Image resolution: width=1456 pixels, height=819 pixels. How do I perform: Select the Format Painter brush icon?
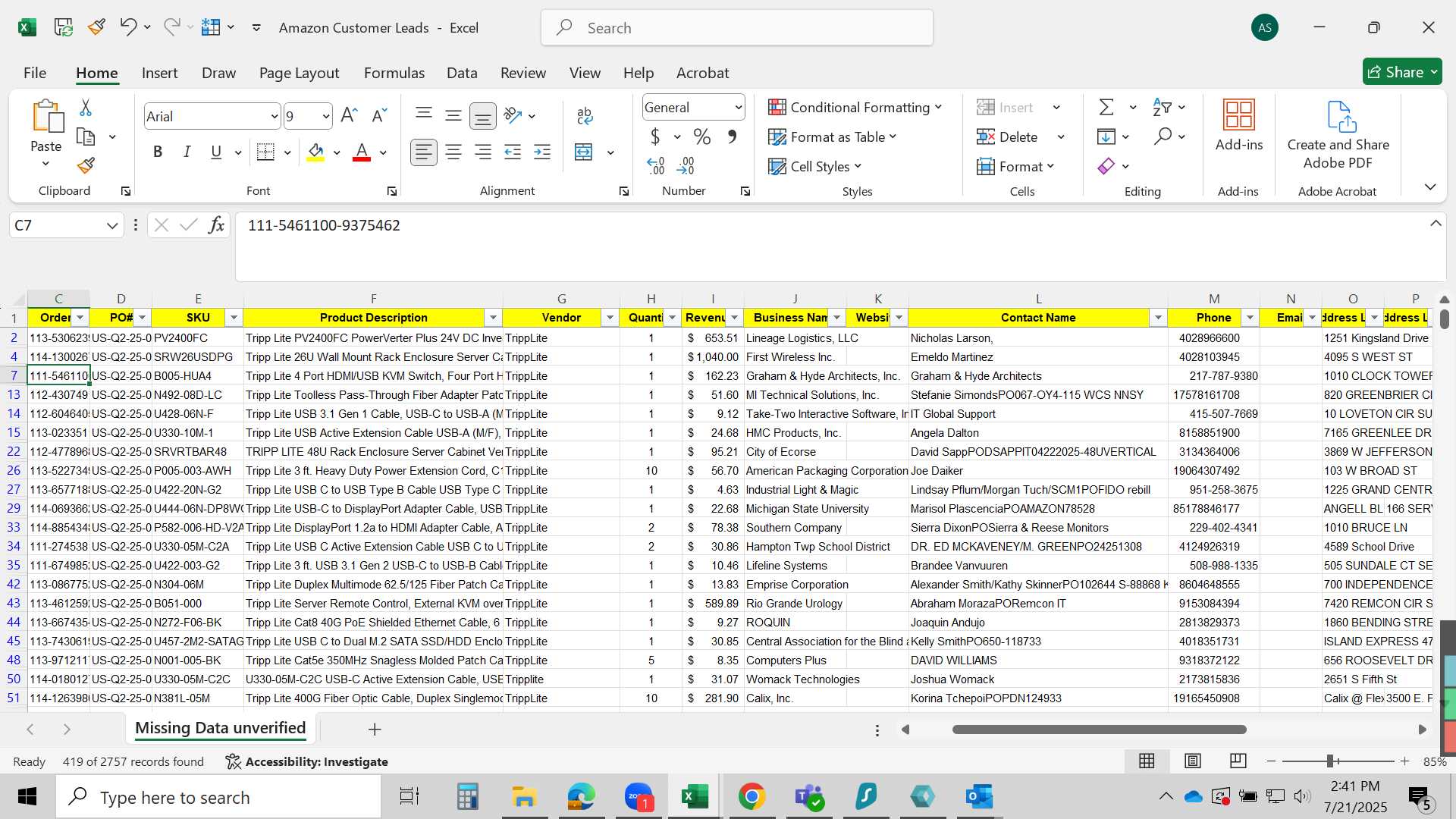click(86, 165)
